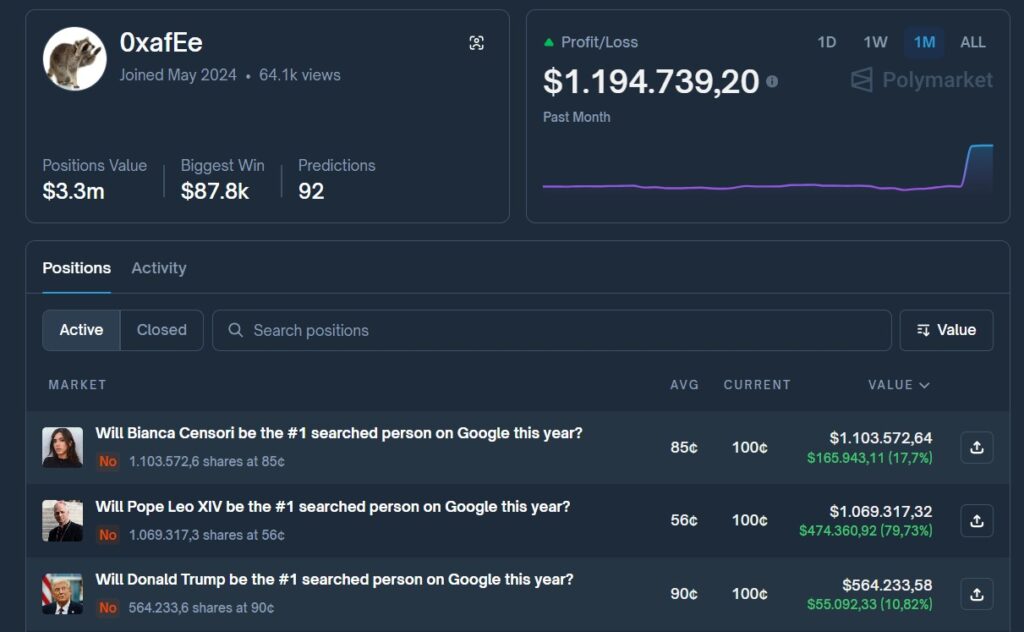The image size is (1024, 632).
Task: Click the magnifier icon in the positions search bar
Action: (x=236, y=330)
